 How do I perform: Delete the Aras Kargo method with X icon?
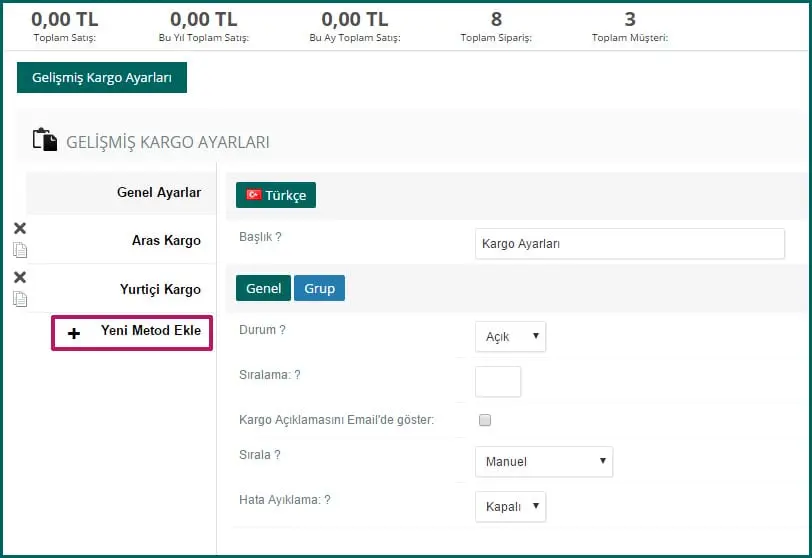pyautogui.click(x=20, y=228)
